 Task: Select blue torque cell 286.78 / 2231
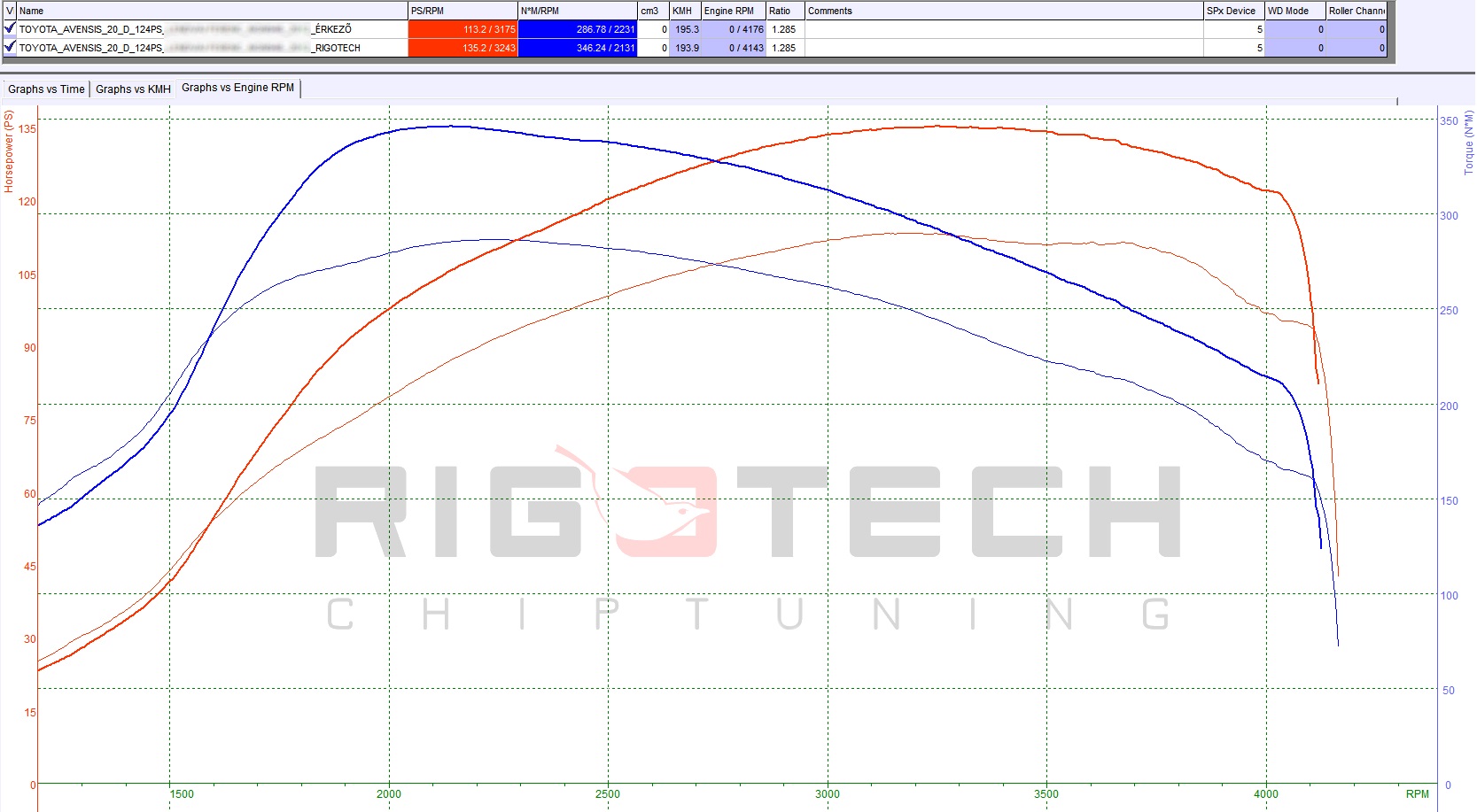coord(578,29)
